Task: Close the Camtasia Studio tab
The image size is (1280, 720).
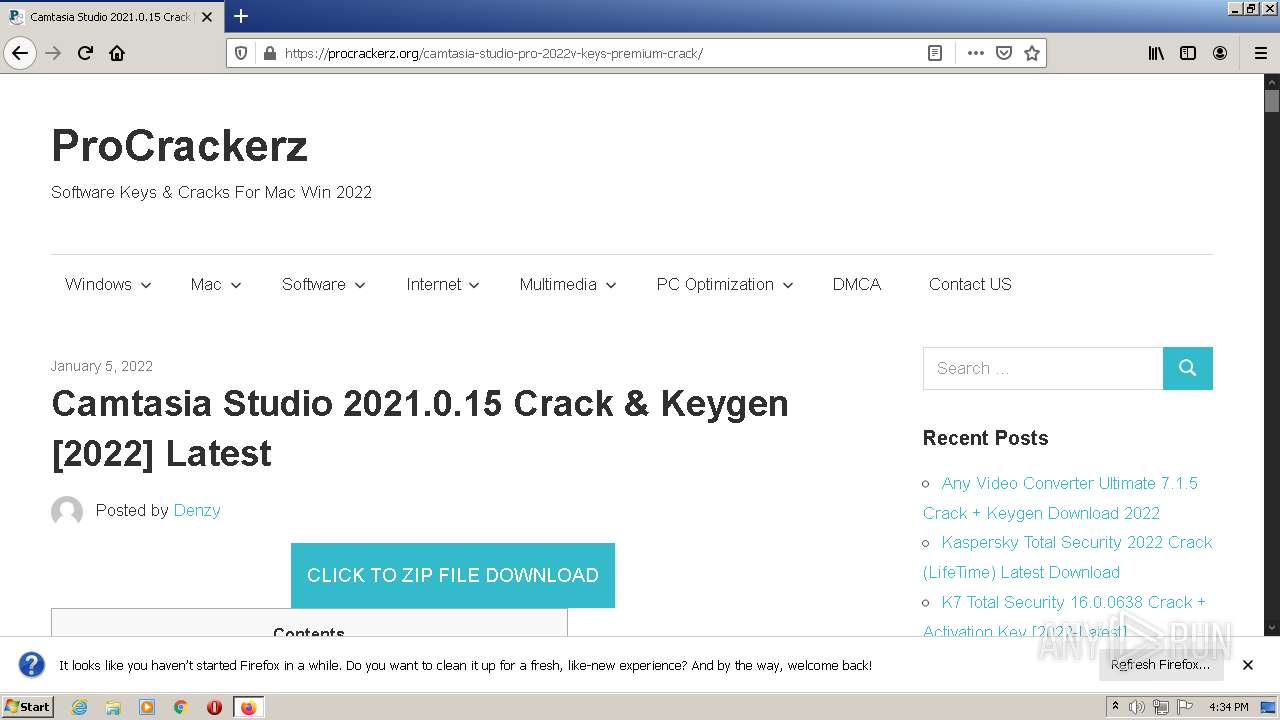Action: [x=207, y=17]
